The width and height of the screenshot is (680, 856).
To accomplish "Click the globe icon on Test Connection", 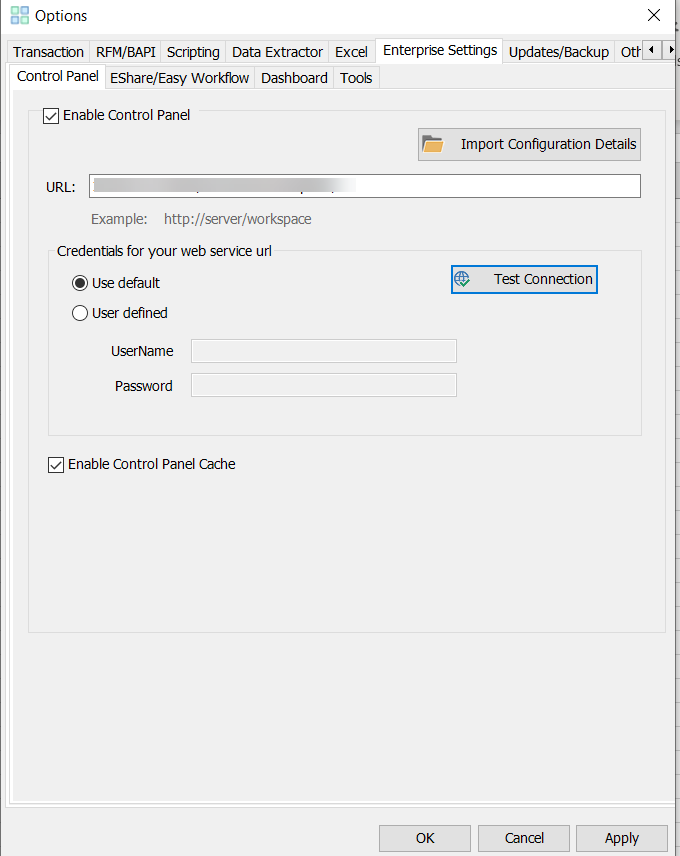I will click(x=462, y=280).
